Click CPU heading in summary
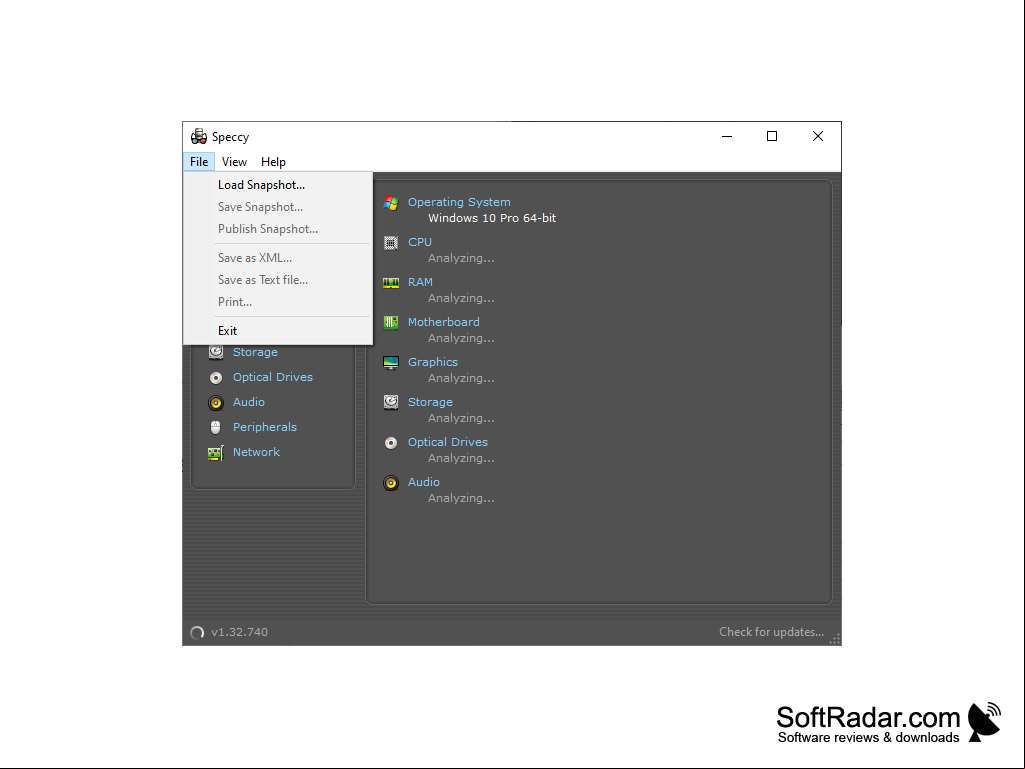Image resolution: width=1025 pixels, height=769 pixels. pyautogui.click(x=420, y=242)
